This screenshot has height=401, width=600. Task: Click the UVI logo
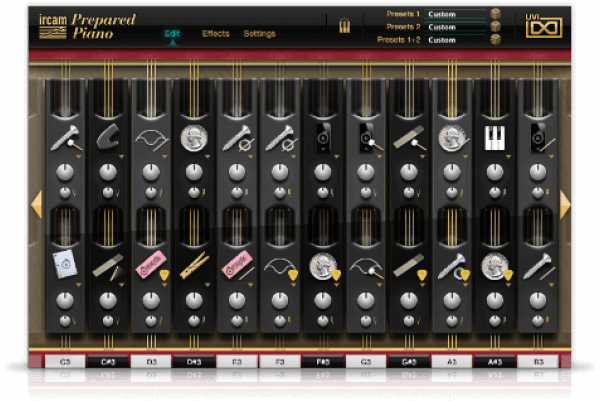coord(543,26)
